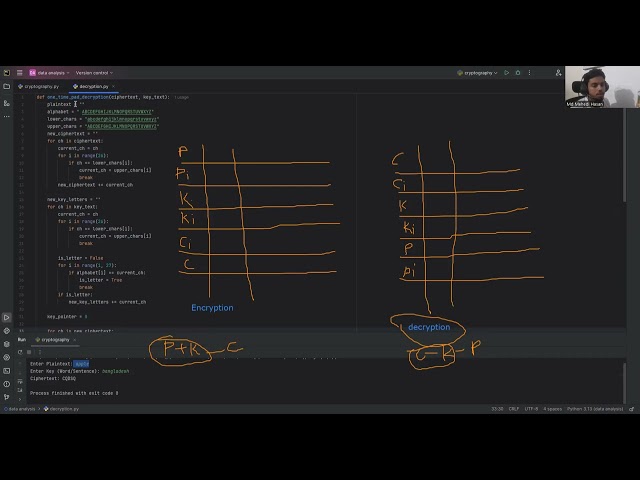Screen dimensions: 640x480
Task: Open the 4 spaces indent settings
Action: [552, 409]
